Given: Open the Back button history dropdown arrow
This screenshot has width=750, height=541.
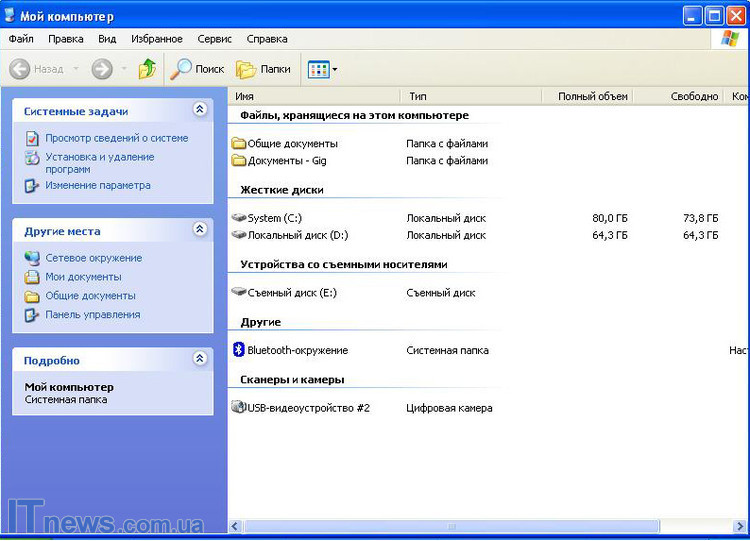Looking at the screenshot, I should coord(75,69).
